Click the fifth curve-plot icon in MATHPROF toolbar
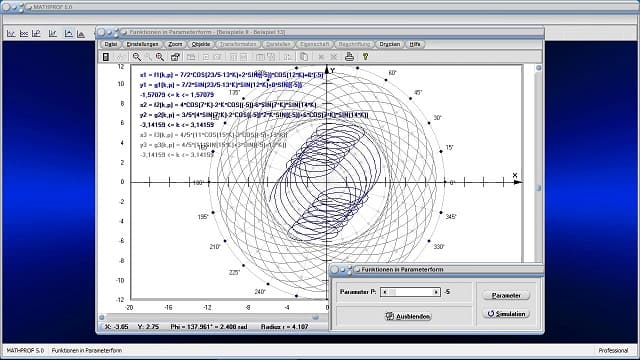Viewport: 640px width, 360px height. point(68,33)
